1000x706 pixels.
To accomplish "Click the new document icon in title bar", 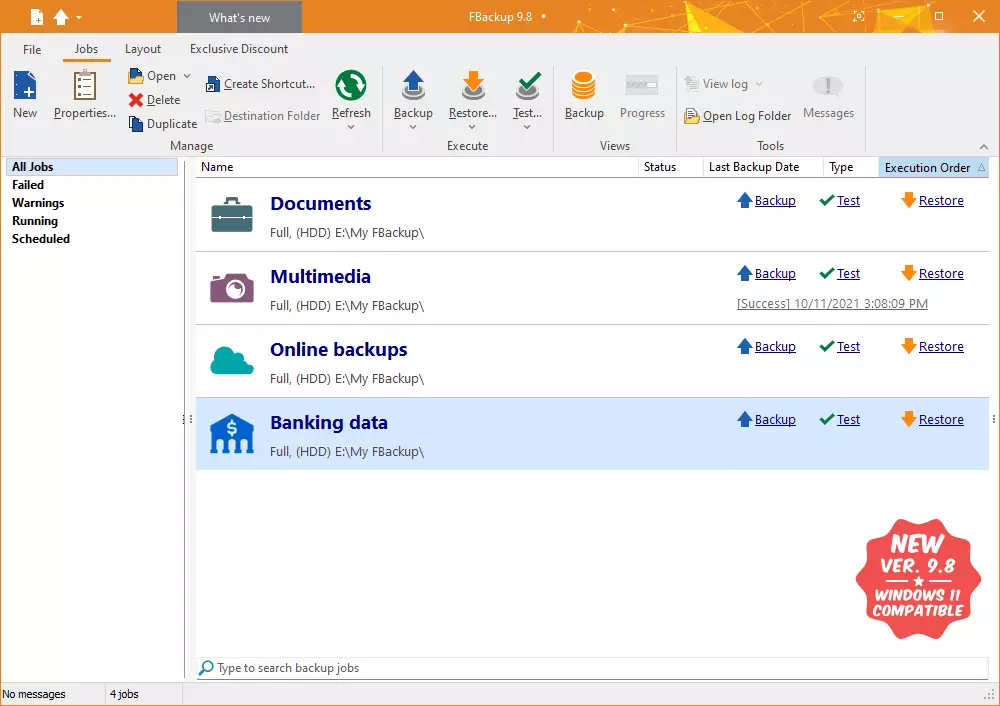I will click(x=37, y=17).
